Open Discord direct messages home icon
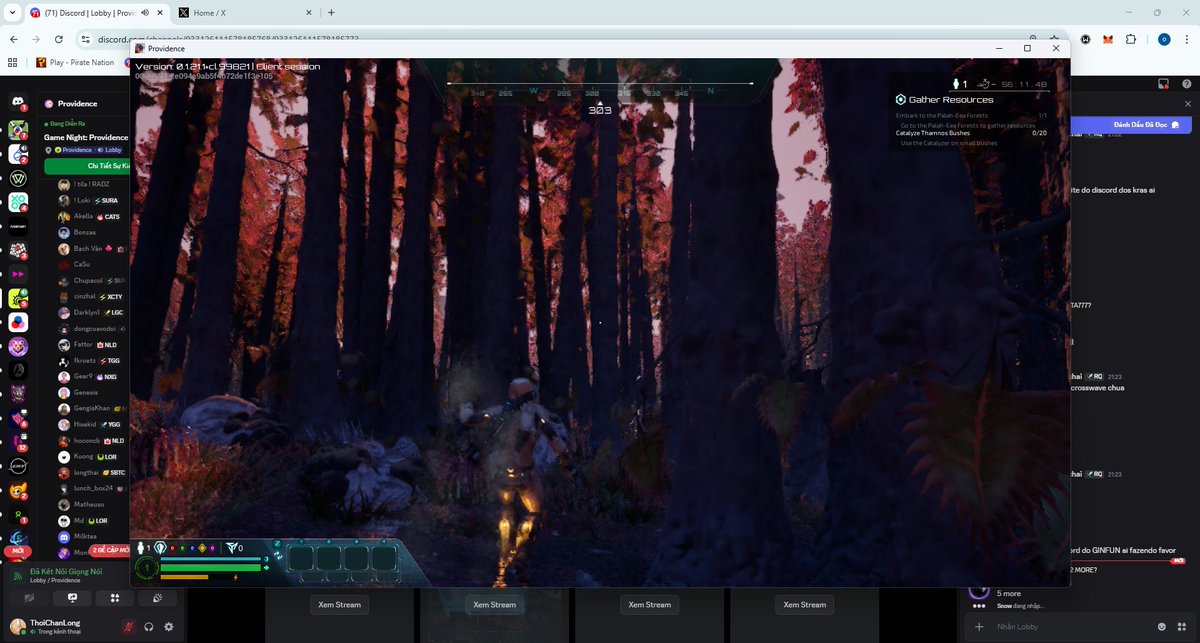Viewport: 1200px width, 643px height. [18, 104]
